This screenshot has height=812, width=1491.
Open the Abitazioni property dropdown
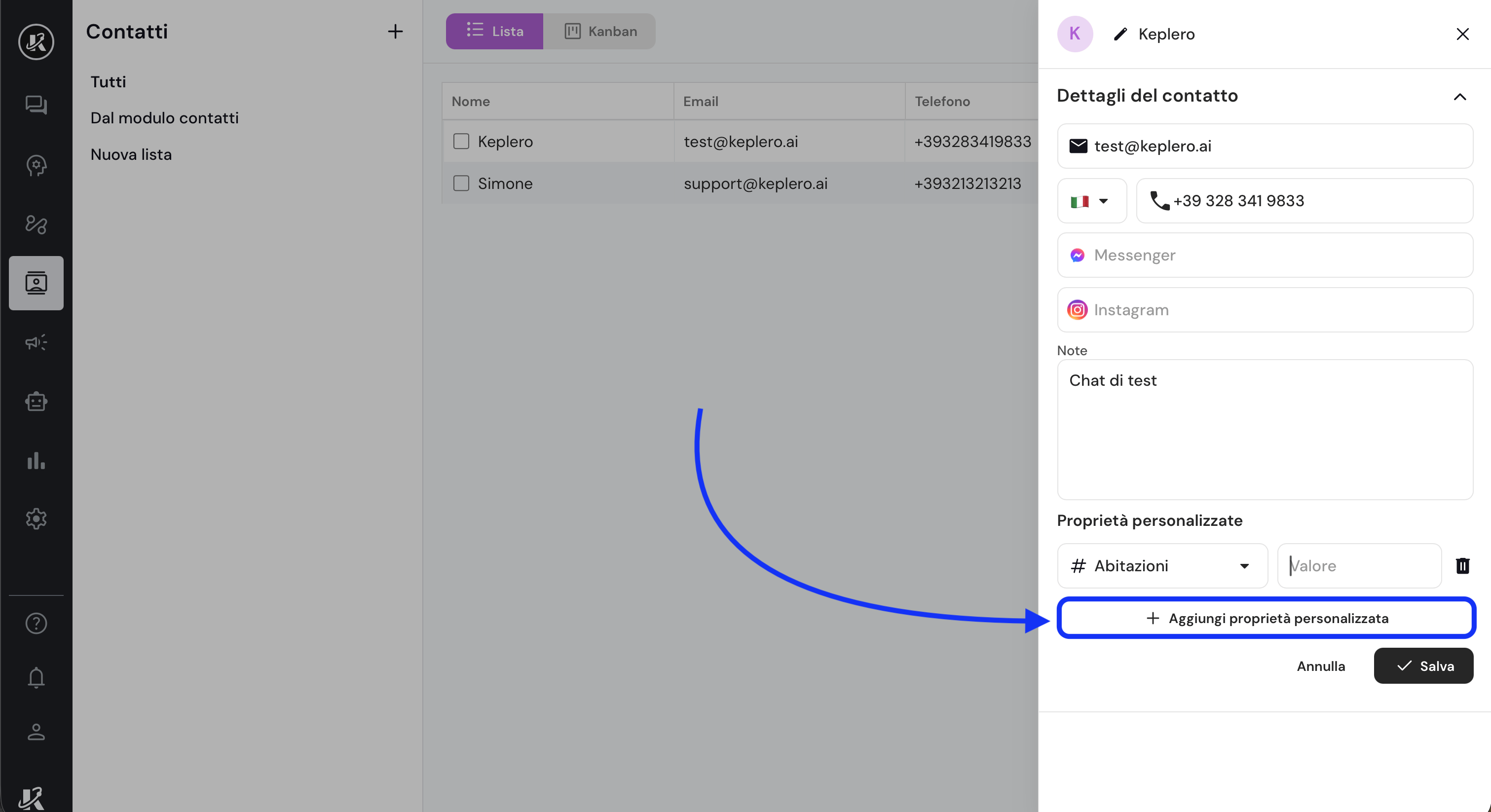pyautogui.click(x=1161, y=565)
